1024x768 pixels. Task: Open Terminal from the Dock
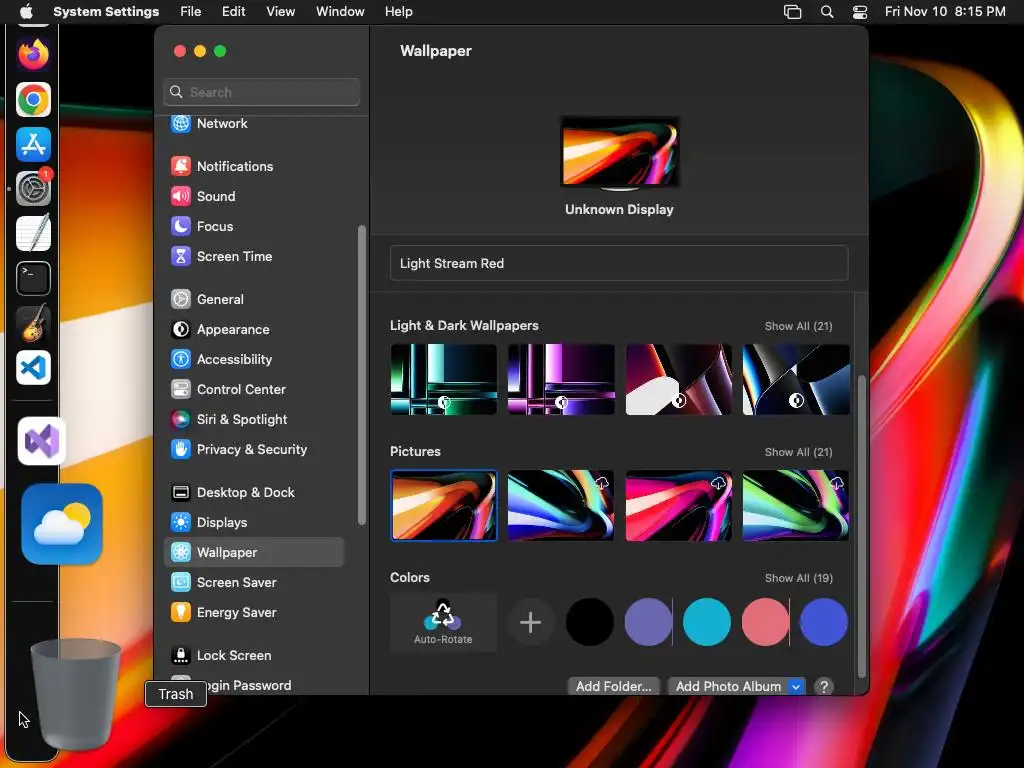(33, 278)
